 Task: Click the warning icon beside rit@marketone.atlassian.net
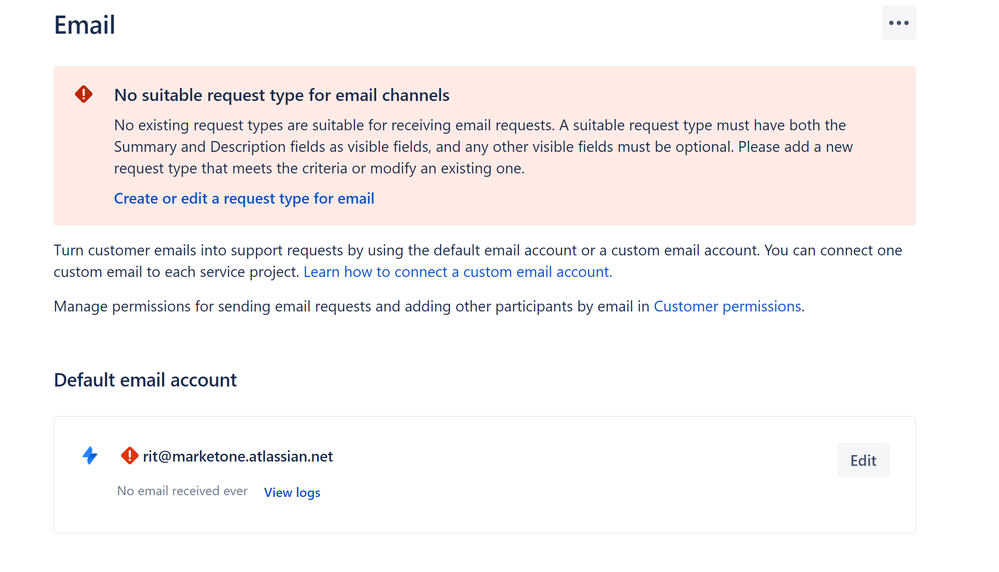pyautogui.click(x=129, y=455)
